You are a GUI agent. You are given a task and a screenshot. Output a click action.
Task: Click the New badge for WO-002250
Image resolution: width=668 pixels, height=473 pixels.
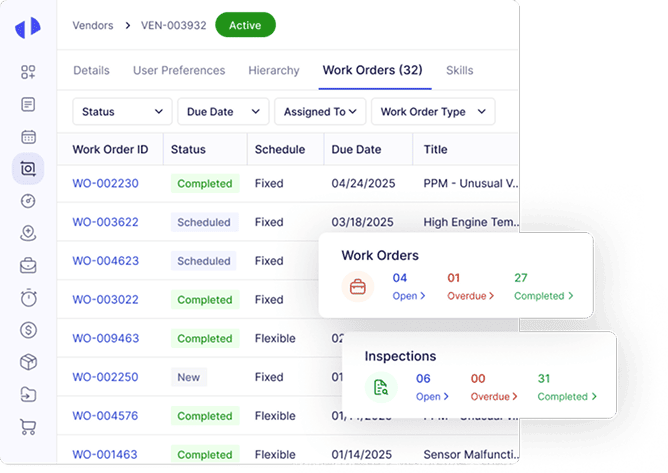click(x=189, y=377)
